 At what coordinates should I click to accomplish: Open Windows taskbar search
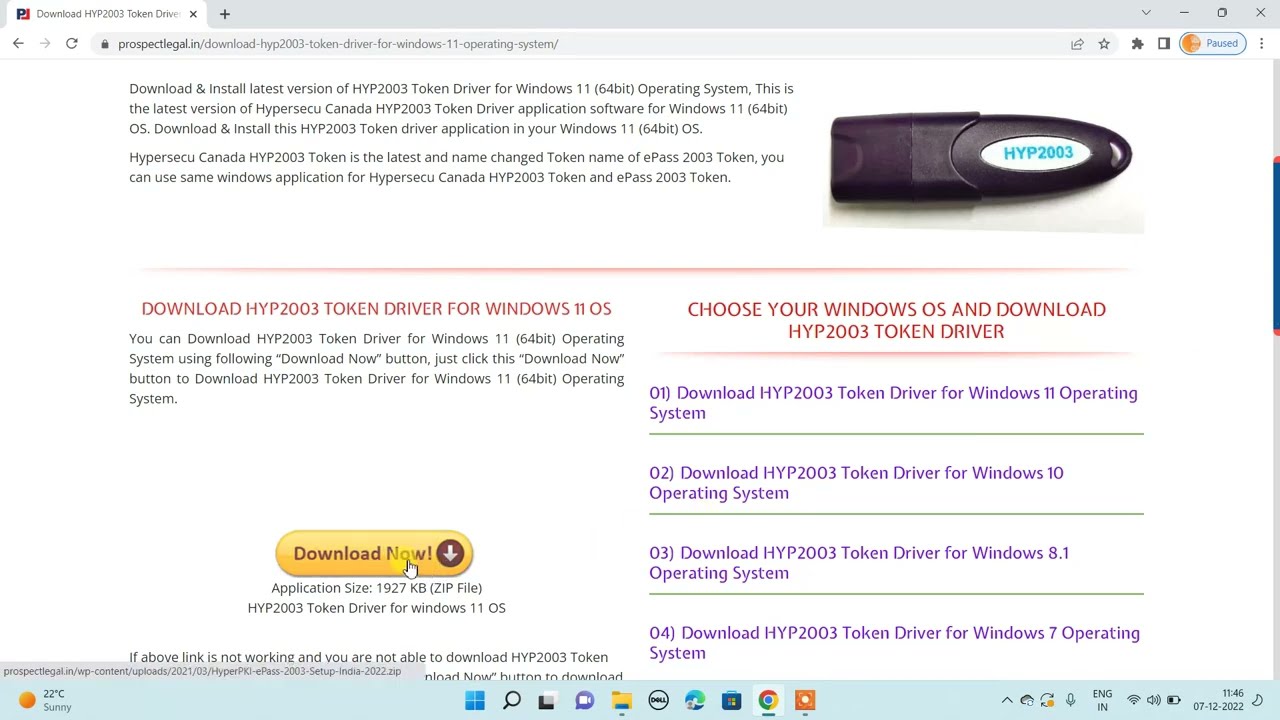point(511,701)
